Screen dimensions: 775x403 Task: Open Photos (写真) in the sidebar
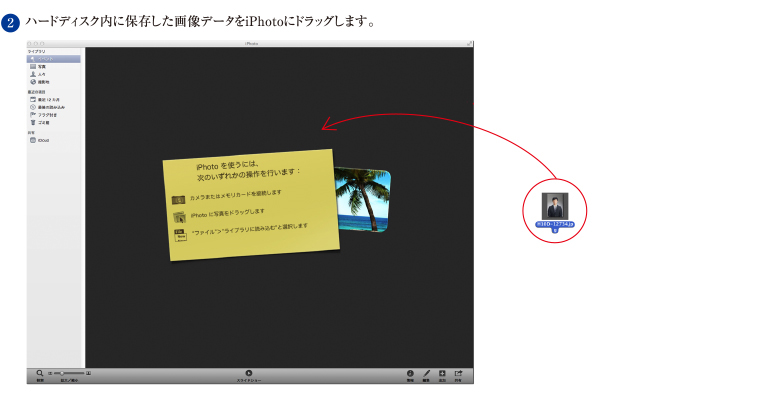(x=53, y=66)
